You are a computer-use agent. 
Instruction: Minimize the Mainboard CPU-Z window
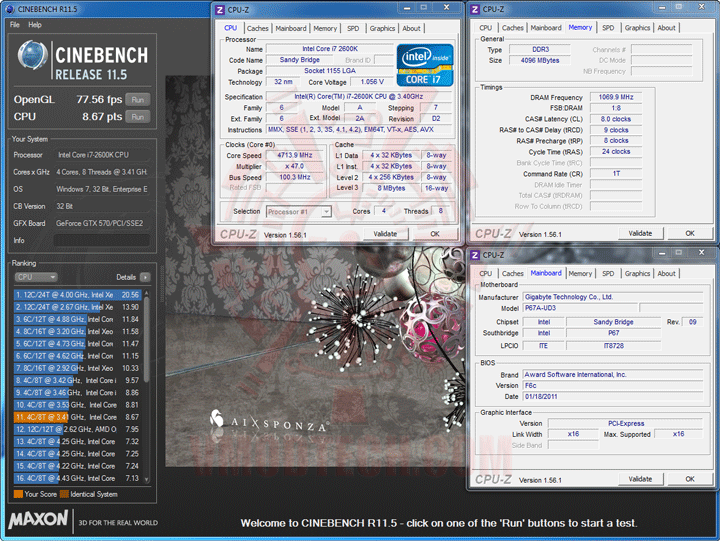click(x=662, y=253)
